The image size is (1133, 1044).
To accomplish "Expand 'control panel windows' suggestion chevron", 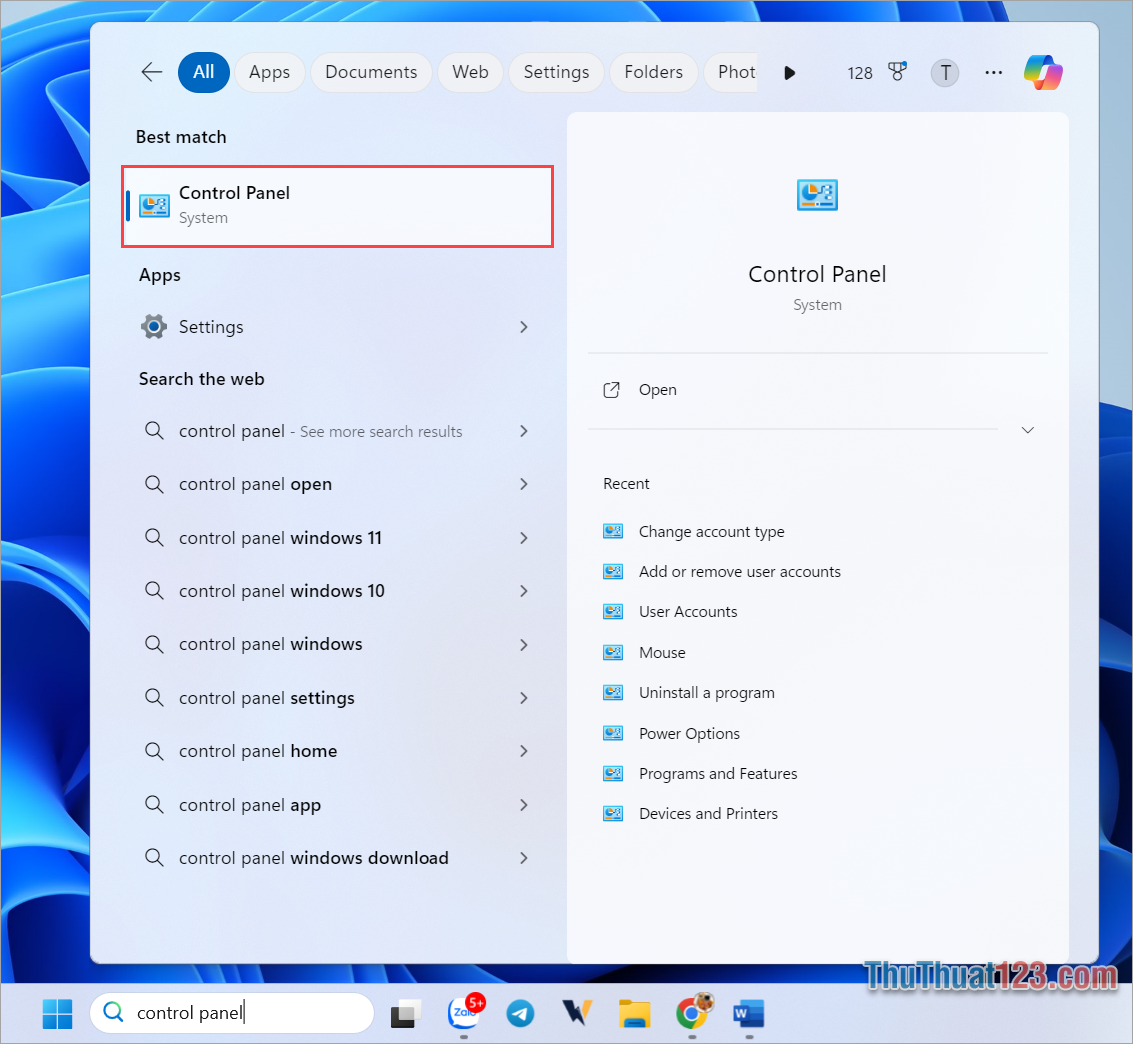I will (524, 644).
